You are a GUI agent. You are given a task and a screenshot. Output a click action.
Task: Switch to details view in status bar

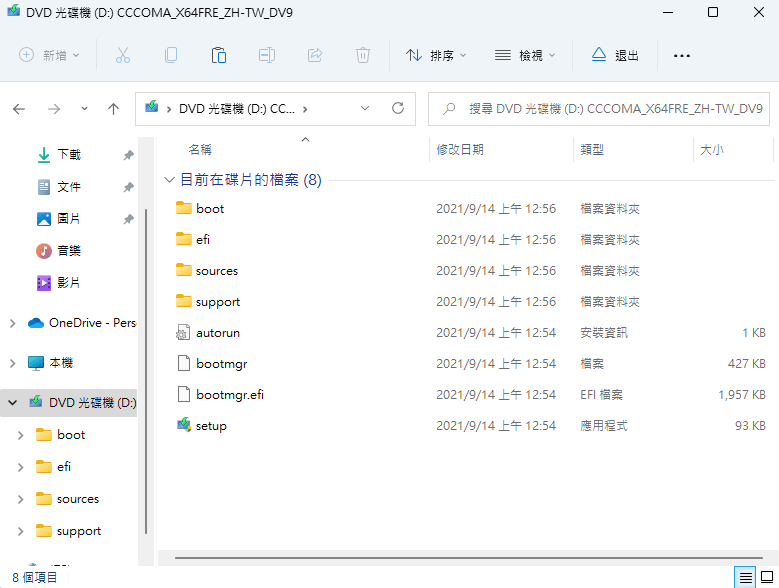[x=745, y=577]
